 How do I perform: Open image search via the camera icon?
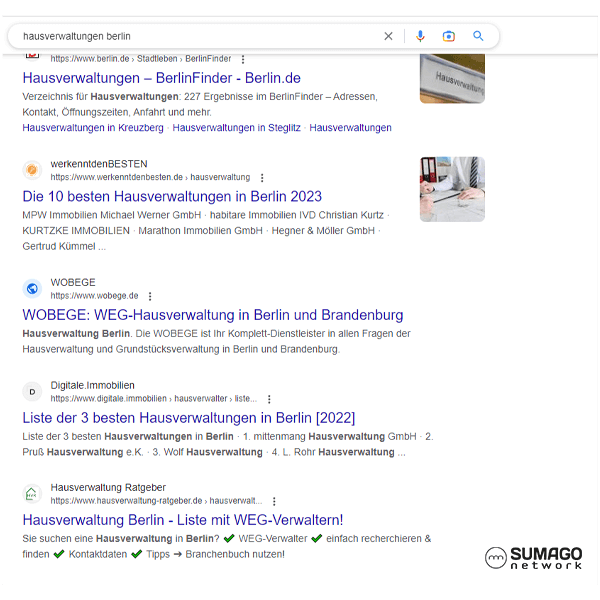tap(448, 36)
